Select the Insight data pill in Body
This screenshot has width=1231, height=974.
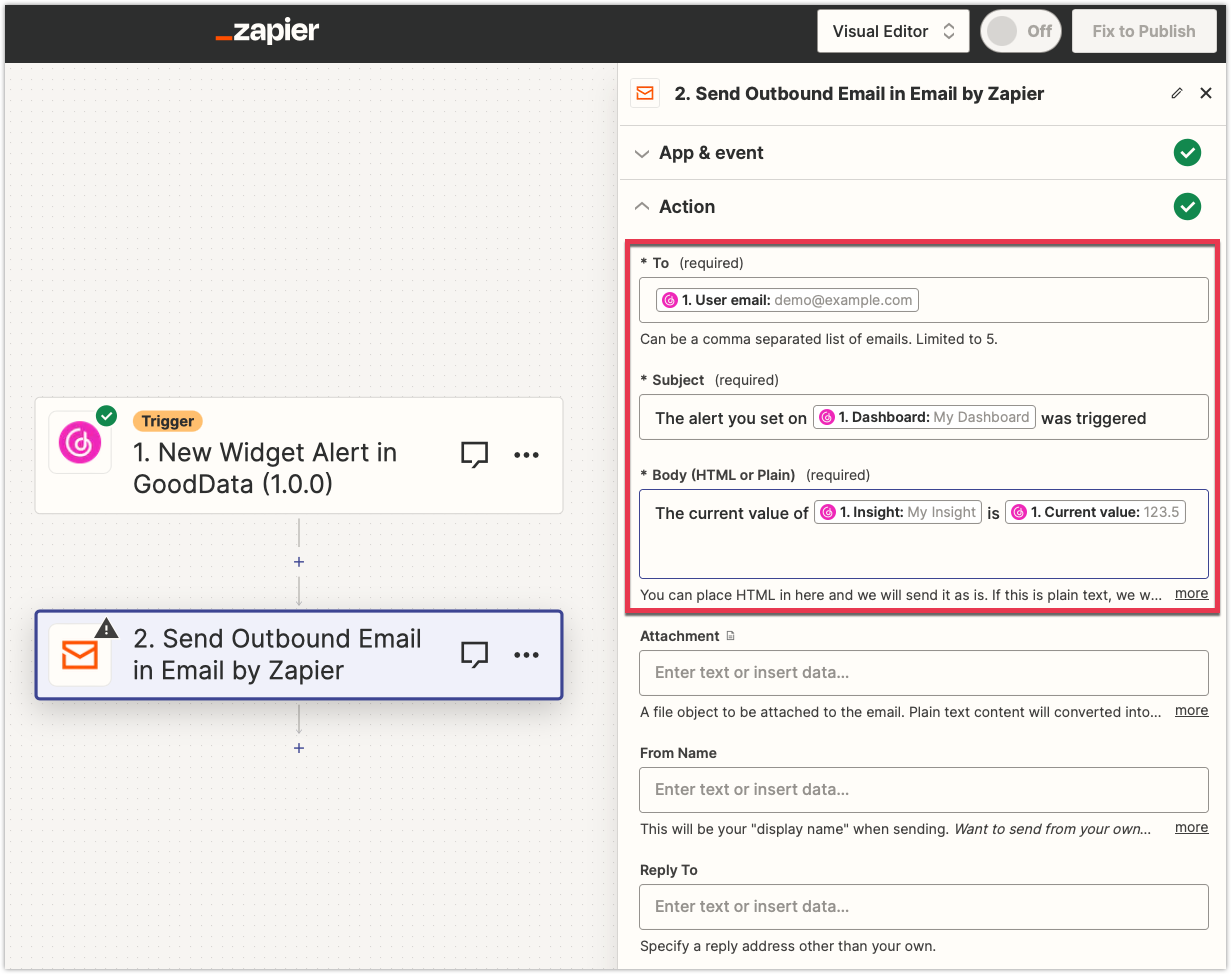[x=900, y=512]
